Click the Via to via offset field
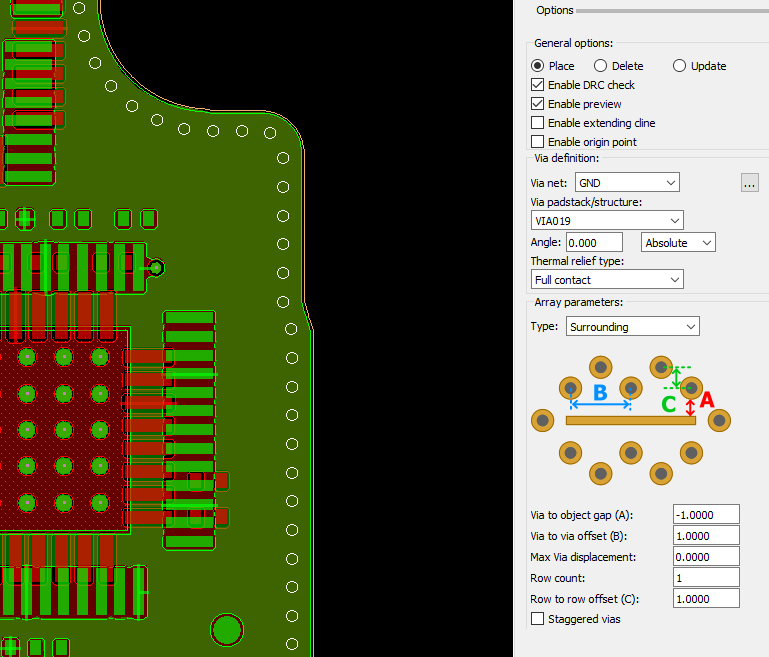This screenshot has width=769, height=657. point(706,536)
